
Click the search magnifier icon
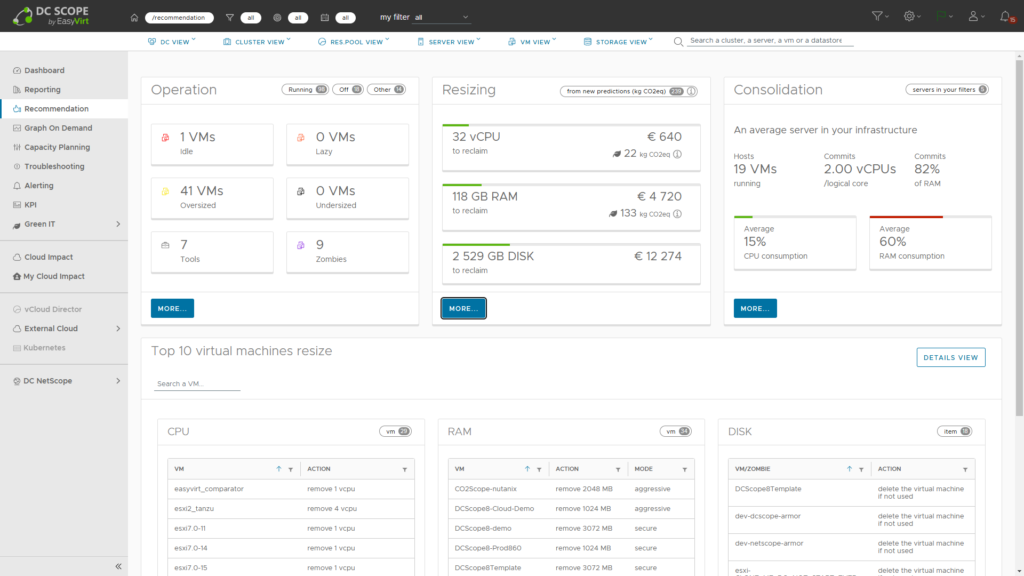coord(679,42)
